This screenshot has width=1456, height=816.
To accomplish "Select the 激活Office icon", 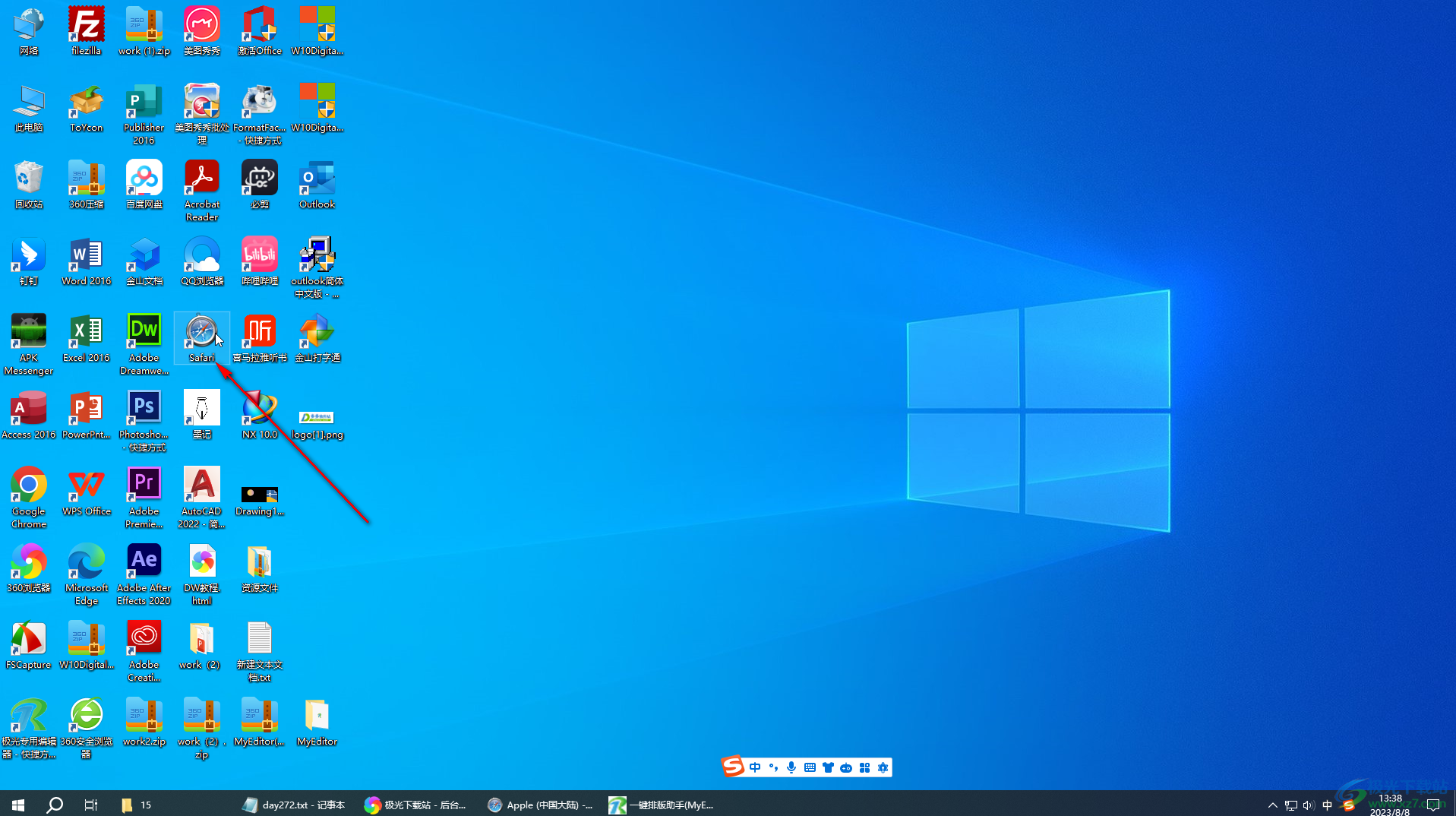I will tap(260, 31).
